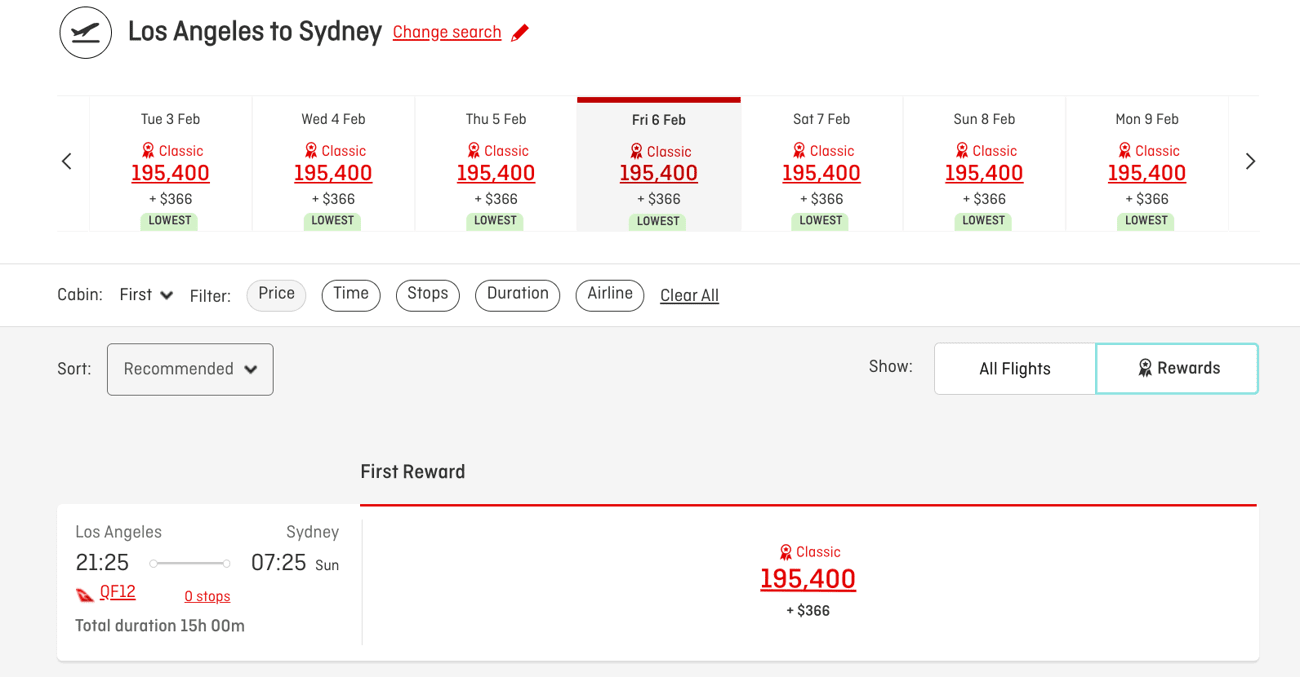Select the 195,400 Classic fare for the QF12 flight
This screenshot has height=677, width=1300.
point(808,579)
